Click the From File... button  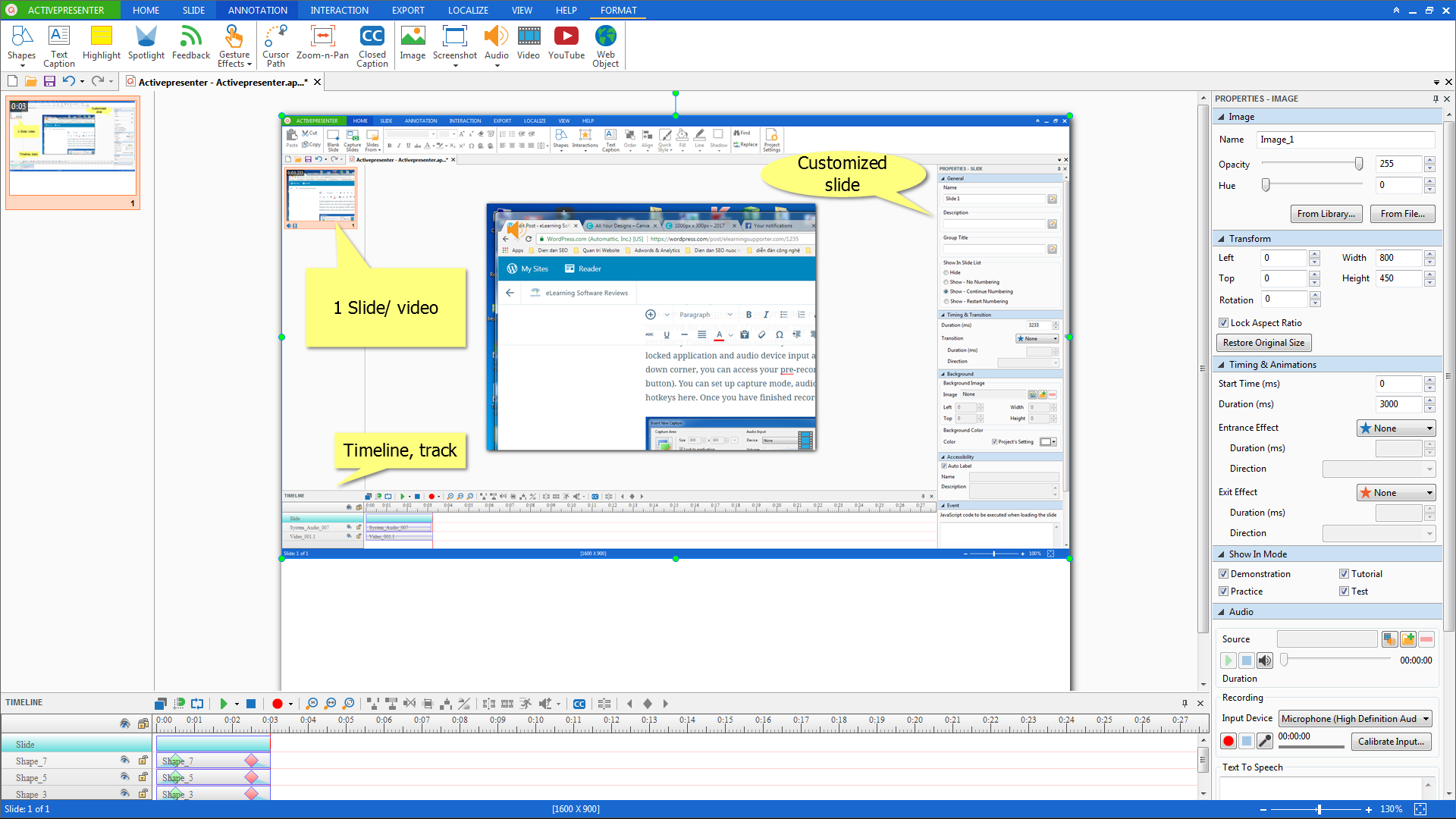(1402, 214)
